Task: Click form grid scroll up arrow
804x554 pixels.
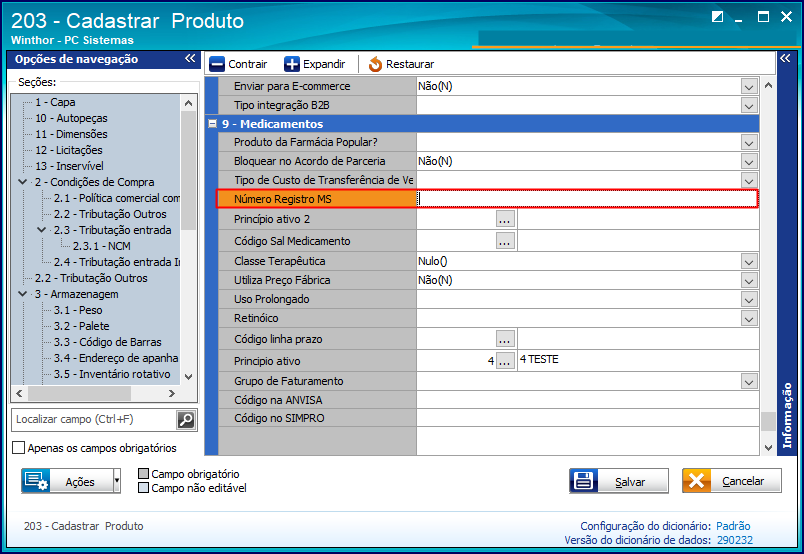Action: tap(768, 86)
